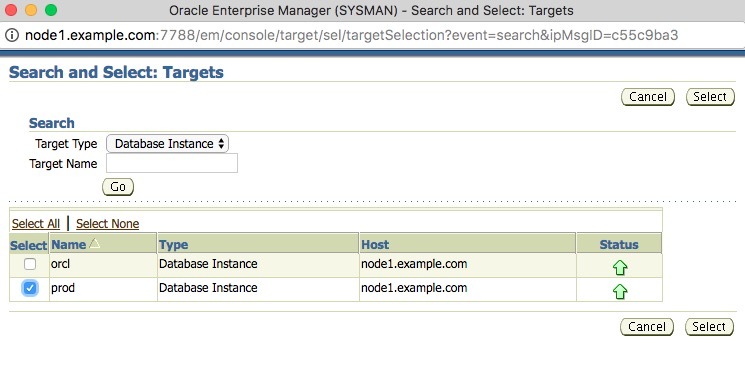Click the green up status arrow for orcl

tap(619, 268)
